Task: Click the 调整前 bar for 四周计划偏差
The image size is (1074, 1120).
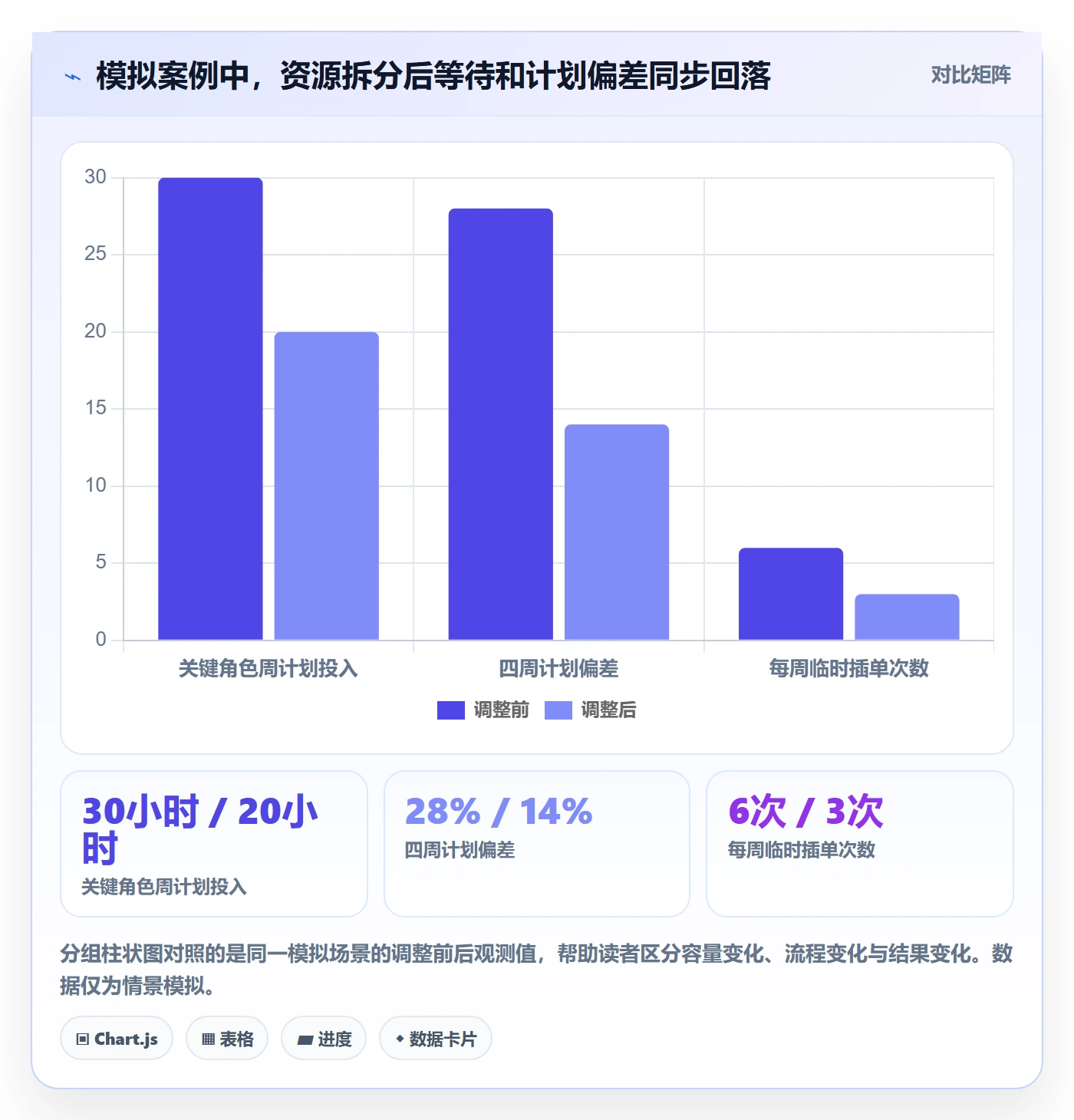Action: coord(501,424)
